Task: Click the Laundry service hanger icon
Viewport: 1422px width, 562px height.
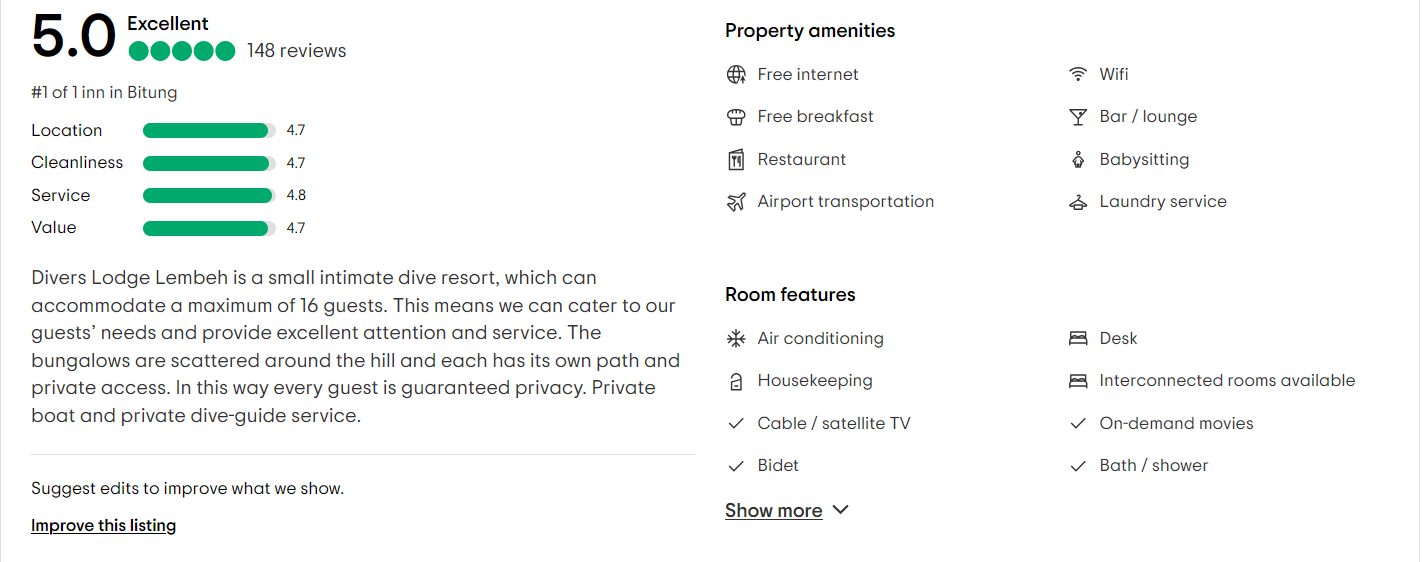Action: [1078, 202]
